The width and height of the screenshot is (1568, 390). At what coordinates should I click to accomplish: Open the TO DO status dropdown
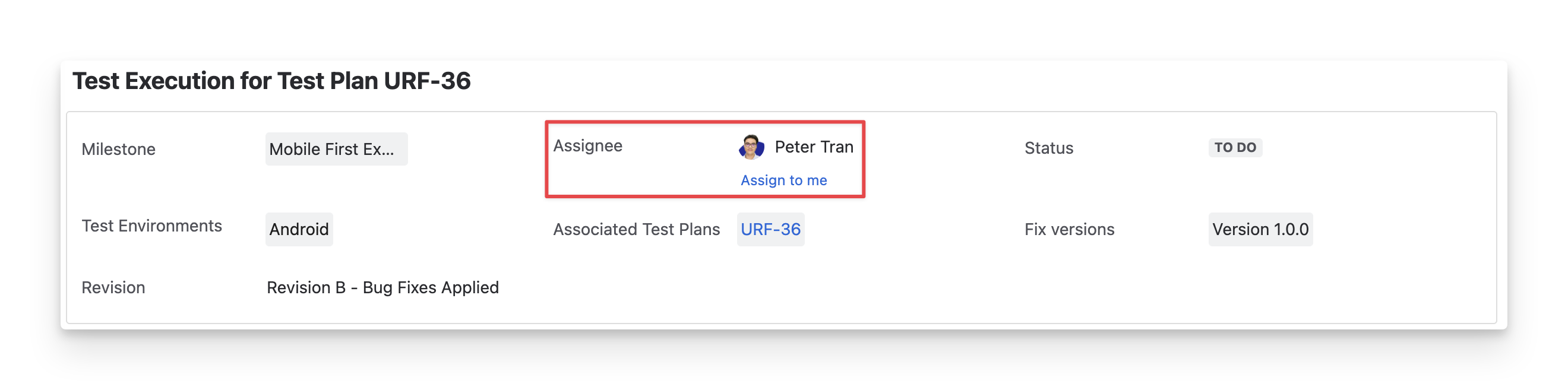1234,148
